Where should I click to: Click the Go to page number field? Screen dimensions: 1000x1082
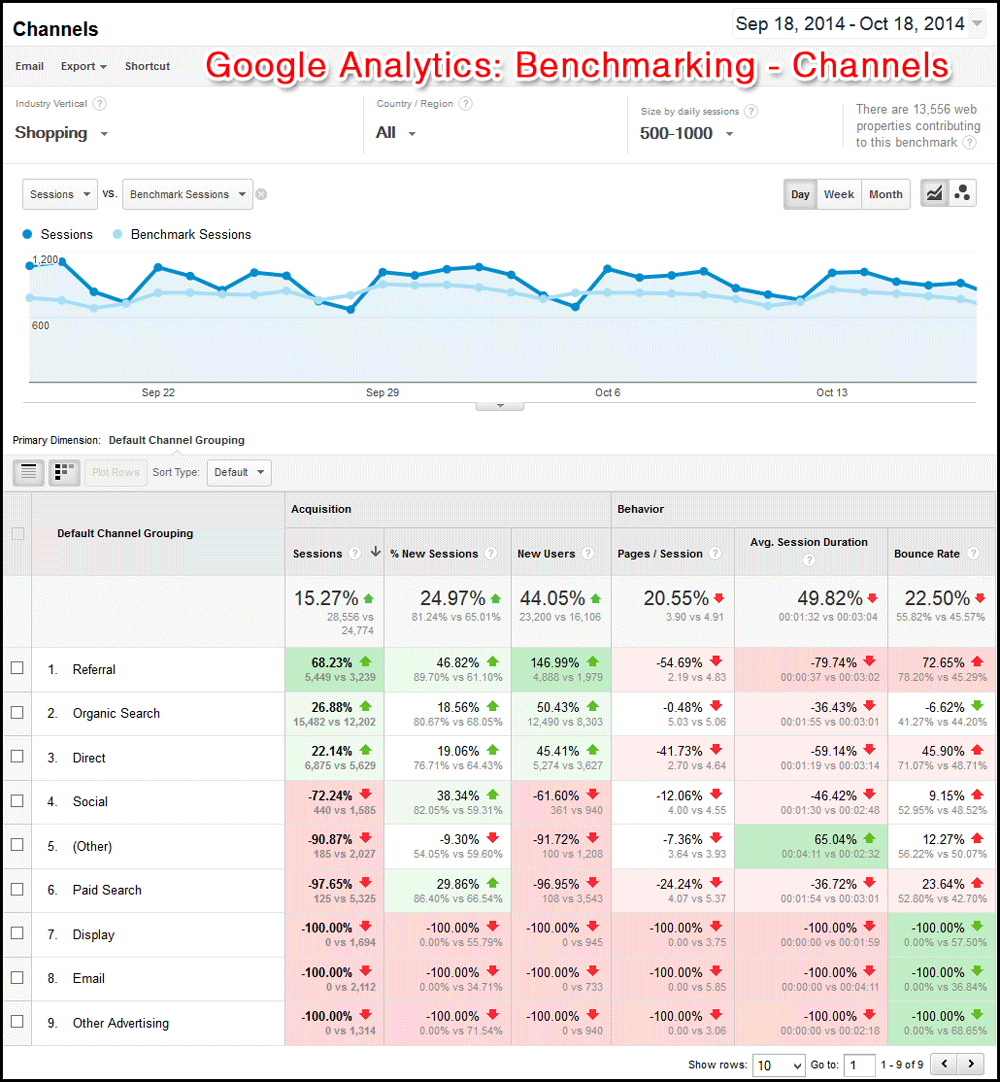[858, 1065]
